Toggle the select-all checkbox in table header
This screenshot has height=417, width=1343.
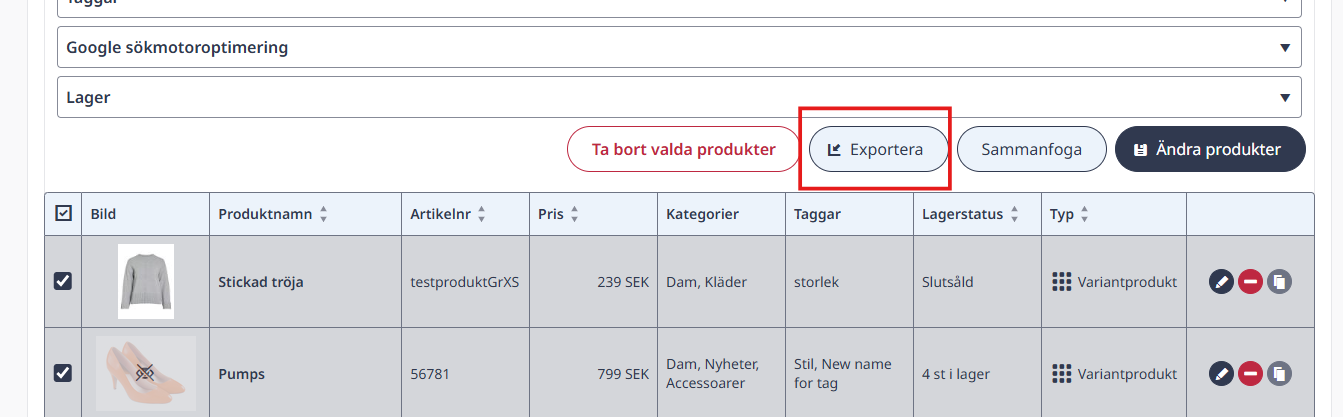click(x=63, y=213)
